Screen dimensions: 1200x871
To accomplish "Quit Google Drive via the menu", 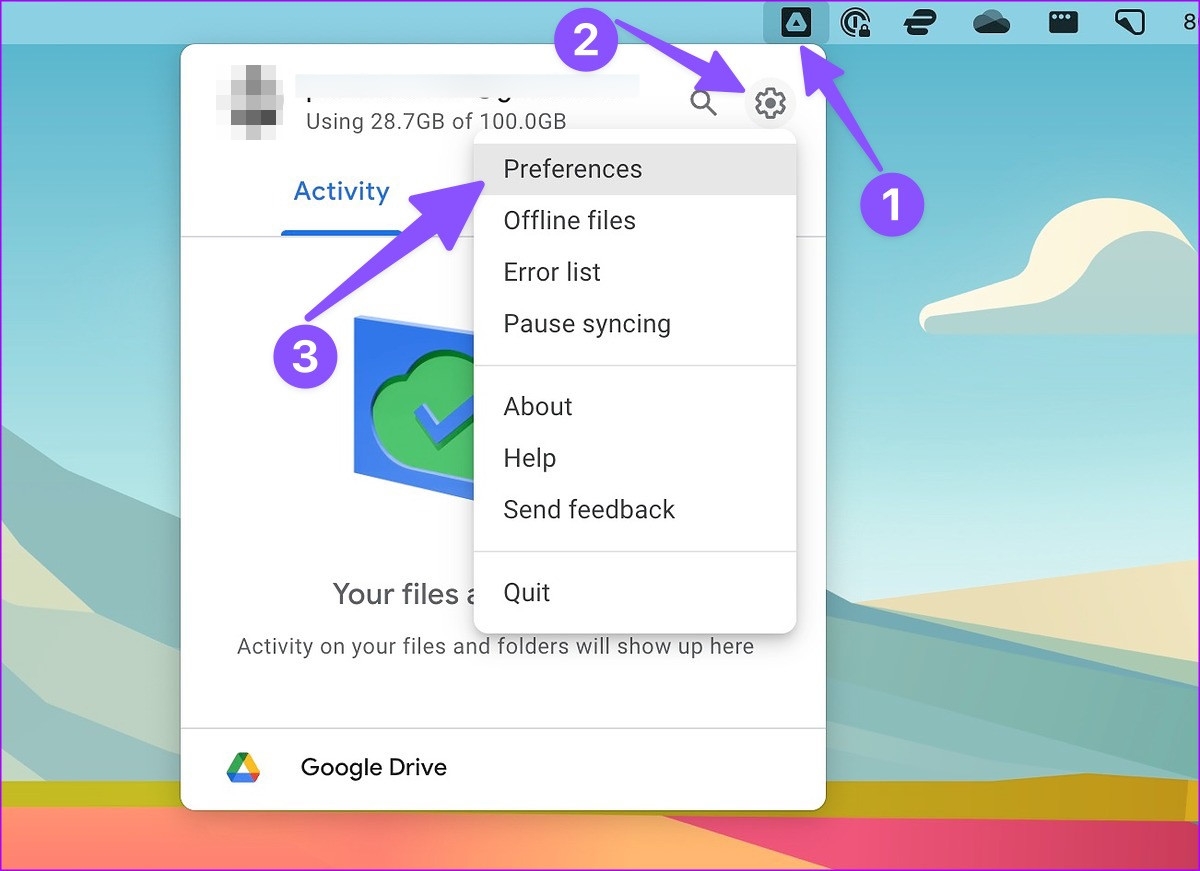I will [x=526, y=592].
